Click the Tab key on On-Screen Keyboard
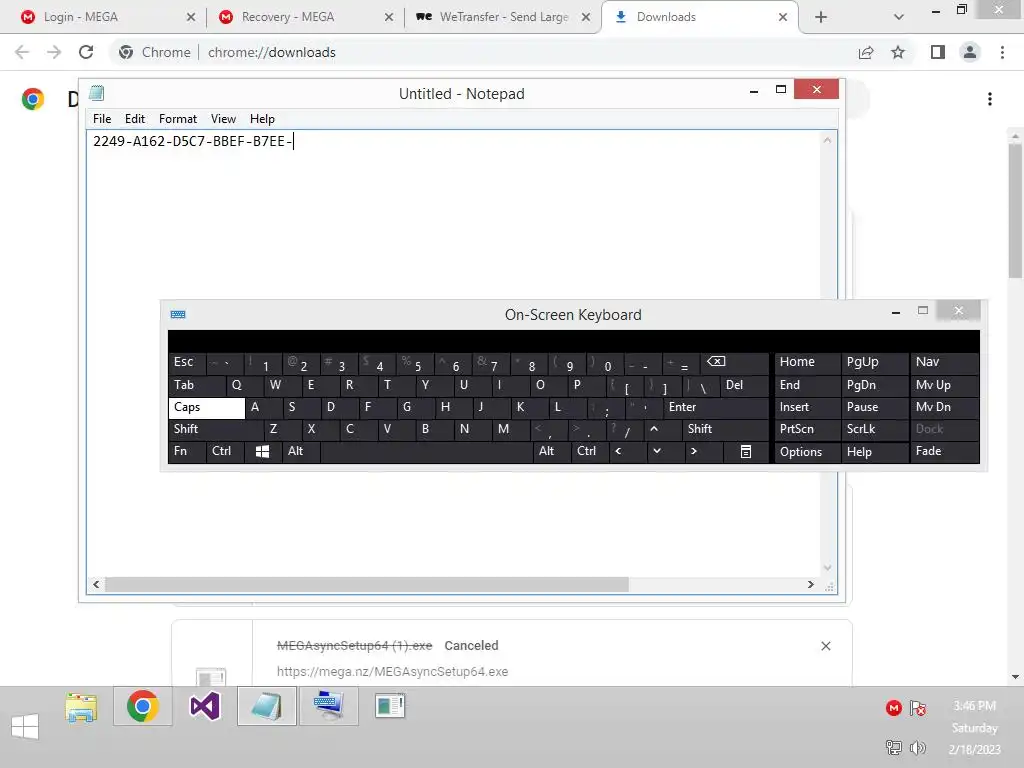This screenshot has height=768, width=1024. [x=197, y=385]
